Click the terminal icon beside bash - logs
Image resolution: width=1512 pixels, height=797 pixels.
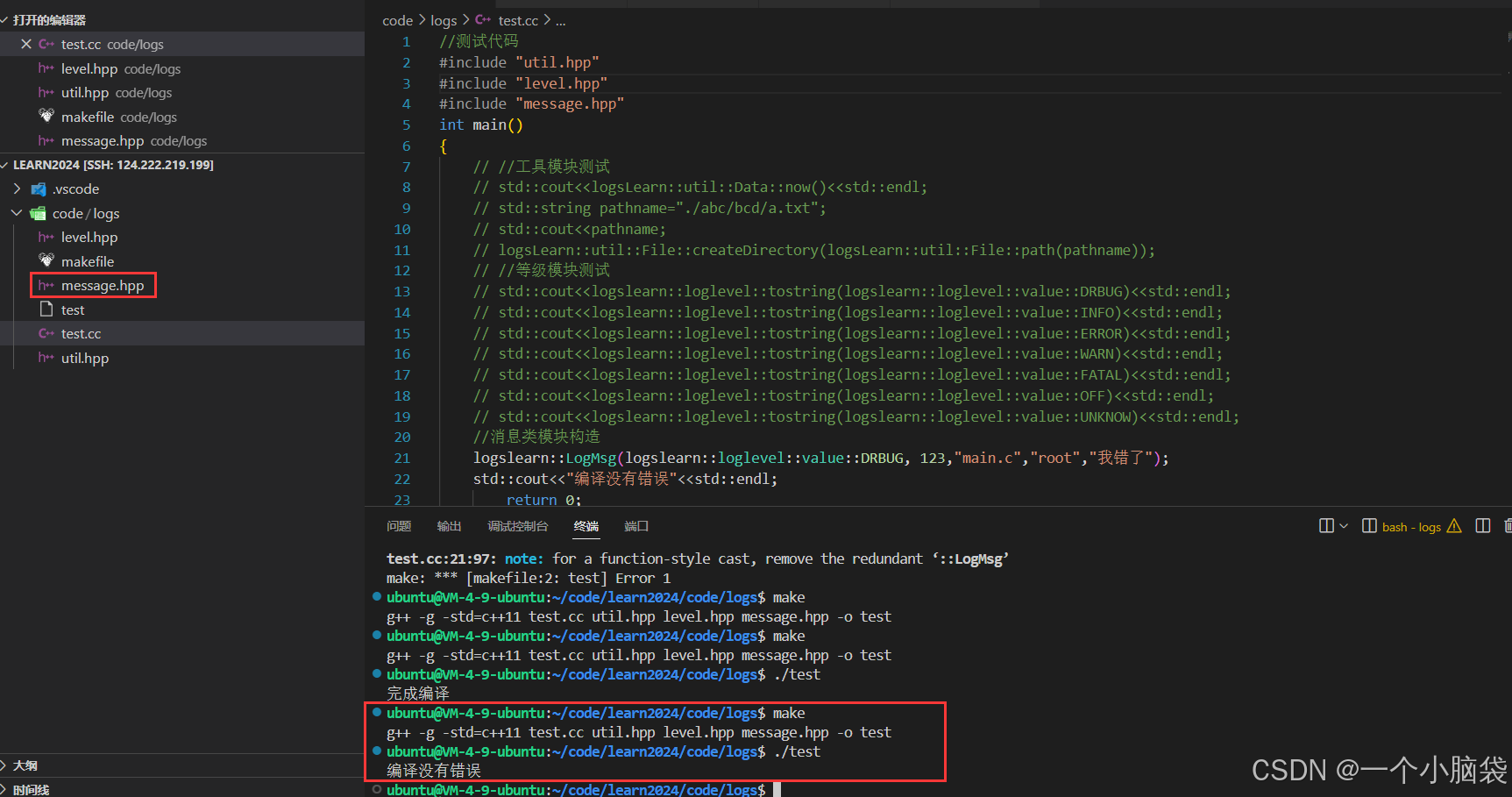click(x=1369, y=526)
